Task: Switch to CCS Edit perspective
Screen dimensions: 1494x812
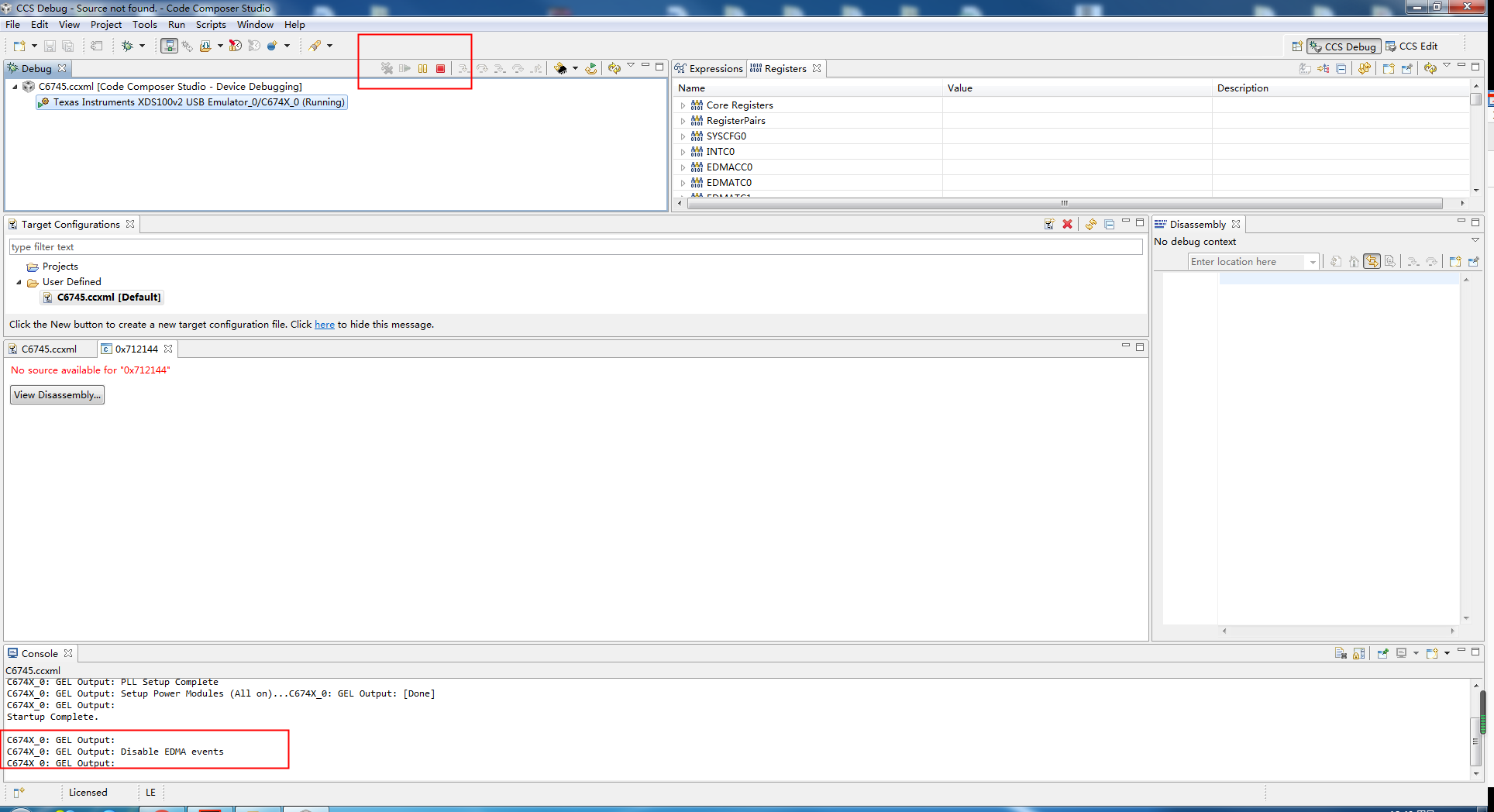Action: click(x=1412, y=46)
